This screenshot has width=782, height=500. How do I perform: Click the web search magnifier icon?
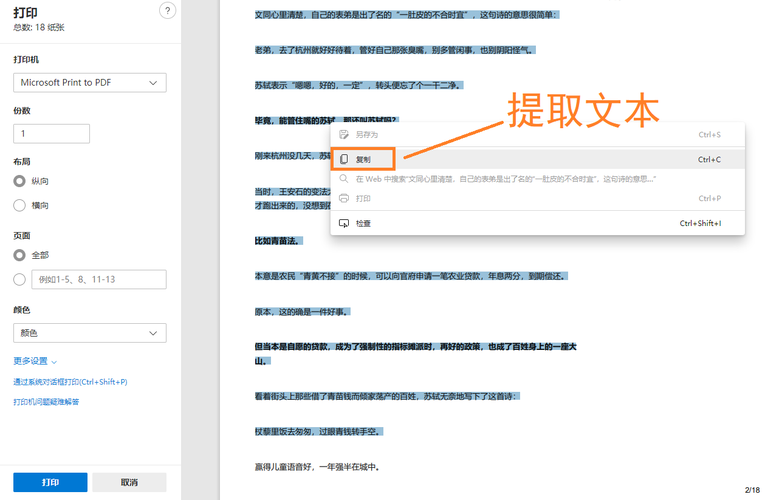[344, 178]
